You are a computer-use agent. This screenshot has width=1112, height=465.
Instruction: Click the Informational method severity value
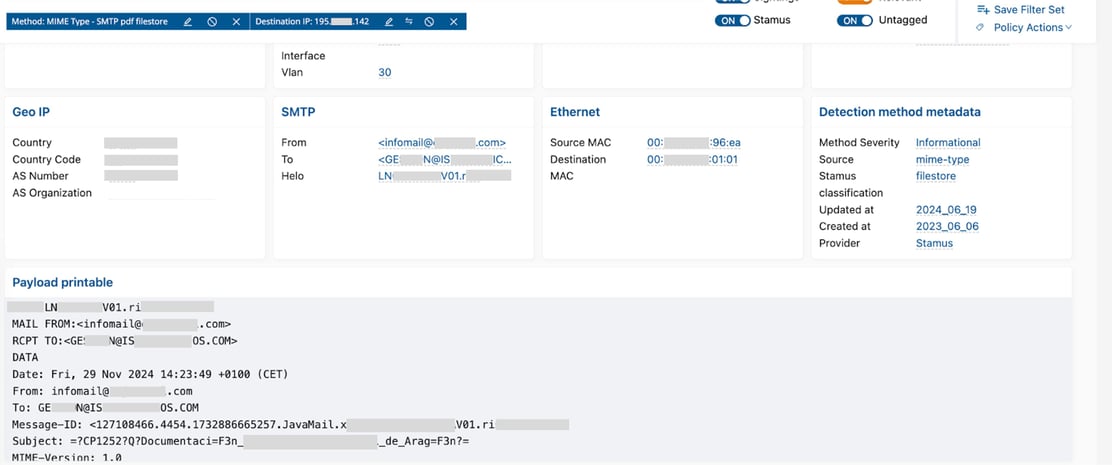click(x=948, y=142)
